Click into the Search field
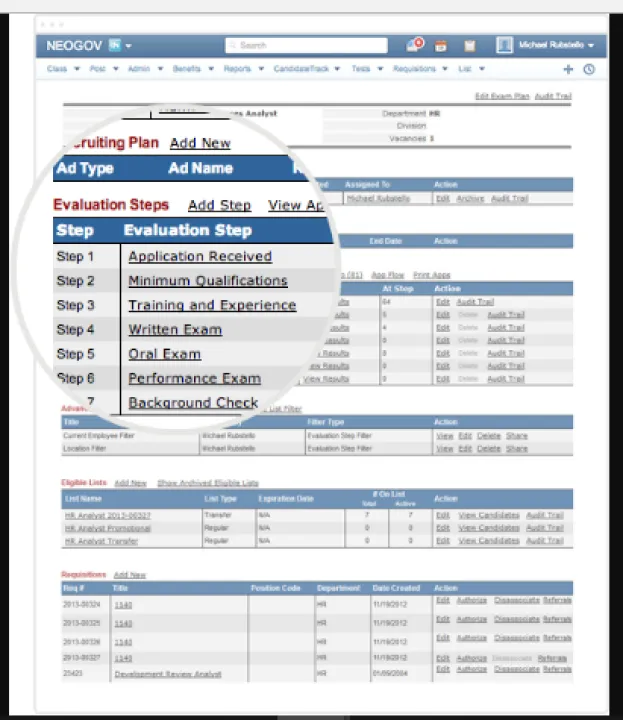This screenshot has height=720, width=623. coord(306,45)
